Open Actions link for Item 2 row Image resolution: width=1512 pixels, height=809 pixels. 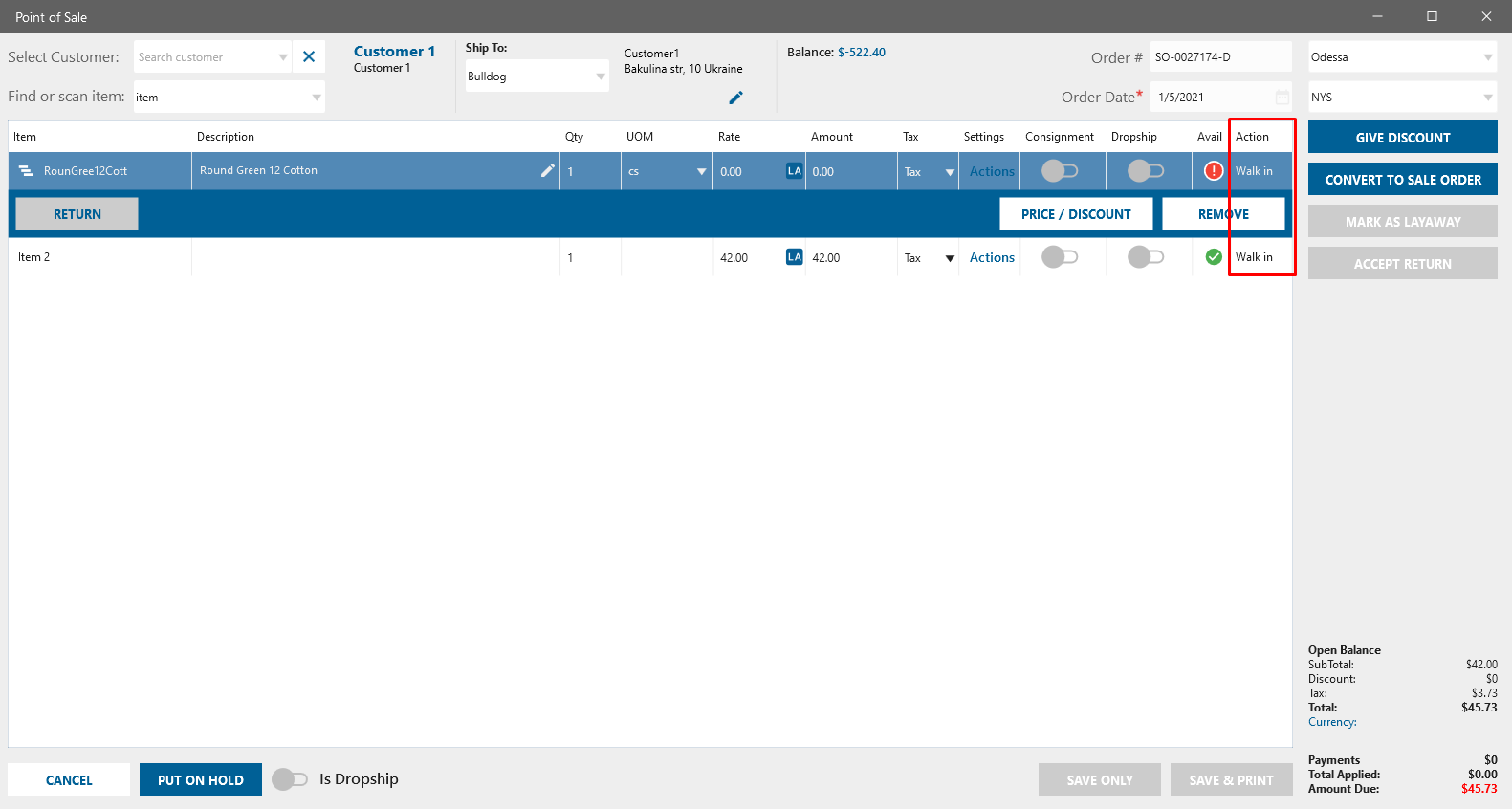[x=992, y=257]
